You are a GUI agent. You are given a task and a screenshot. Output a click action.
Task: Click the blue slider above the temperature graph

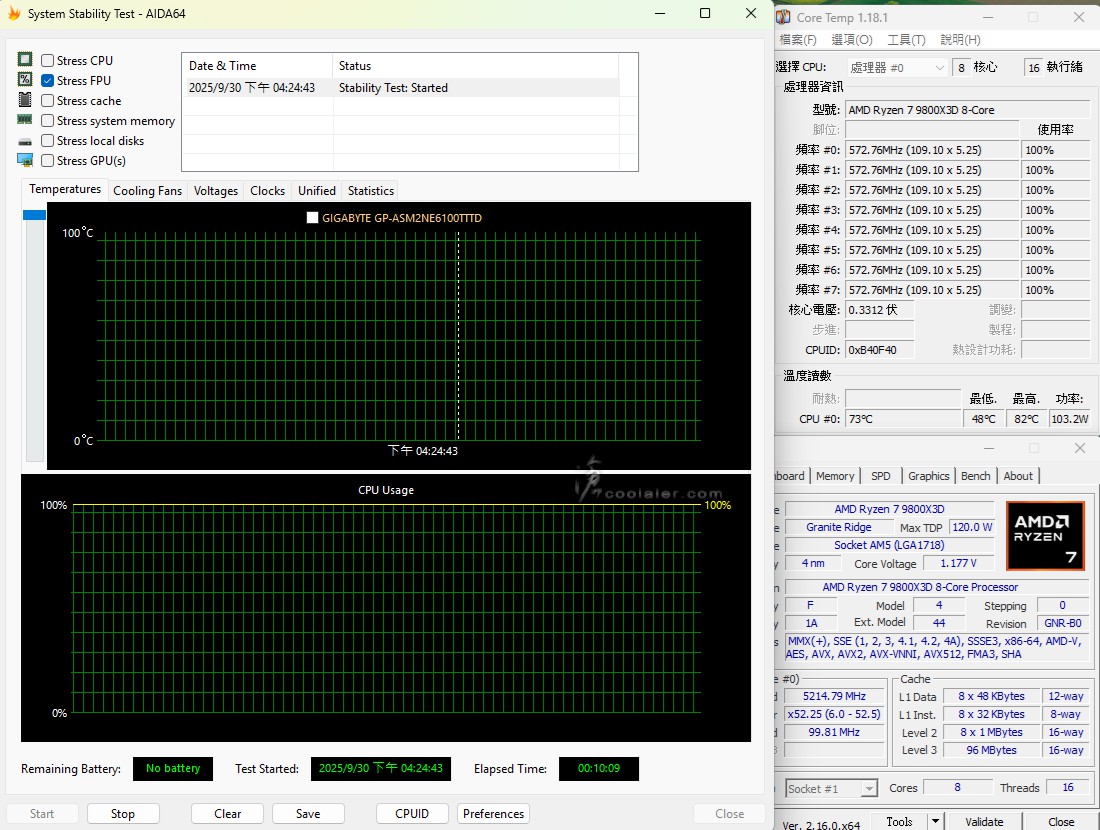(34, 215)
